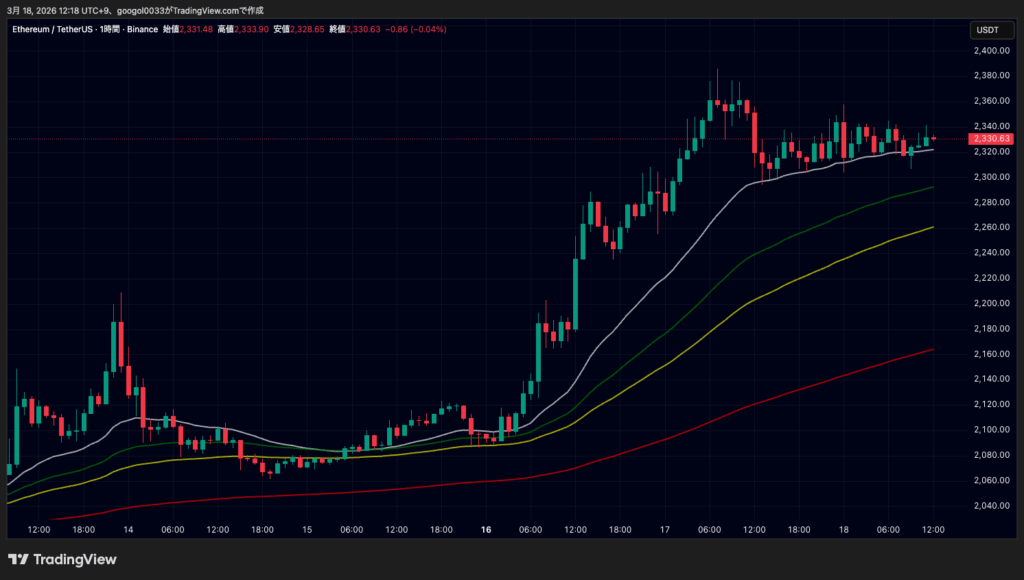
Task: Click the 17 date label on time axis
Action: [662, 529]
